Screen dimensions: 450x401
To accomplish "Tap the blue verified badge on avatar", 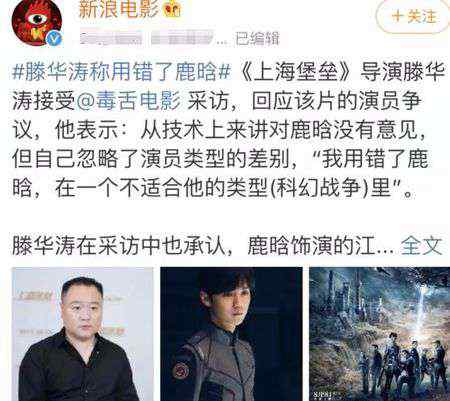I will tap(54, 38).
